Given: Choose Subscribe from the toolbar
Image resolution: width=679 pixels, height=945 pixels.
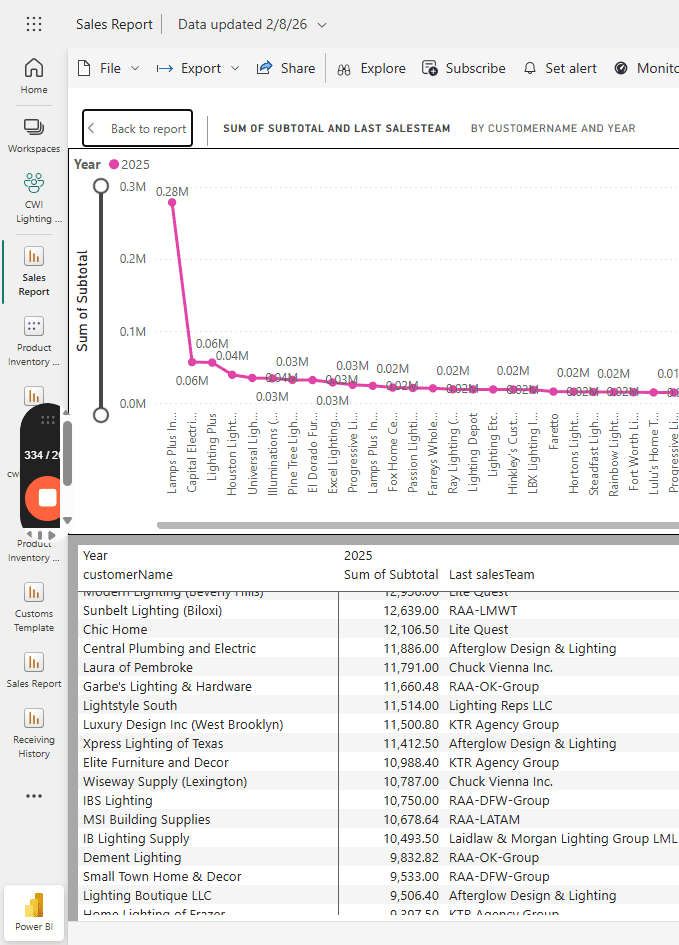Looking at the screenshot, I should pyautogui.click(x=464, y=69).
